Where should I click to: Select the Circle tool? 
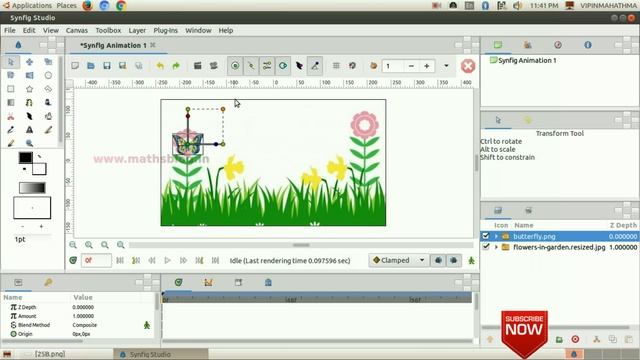click(x=48, y=76)
